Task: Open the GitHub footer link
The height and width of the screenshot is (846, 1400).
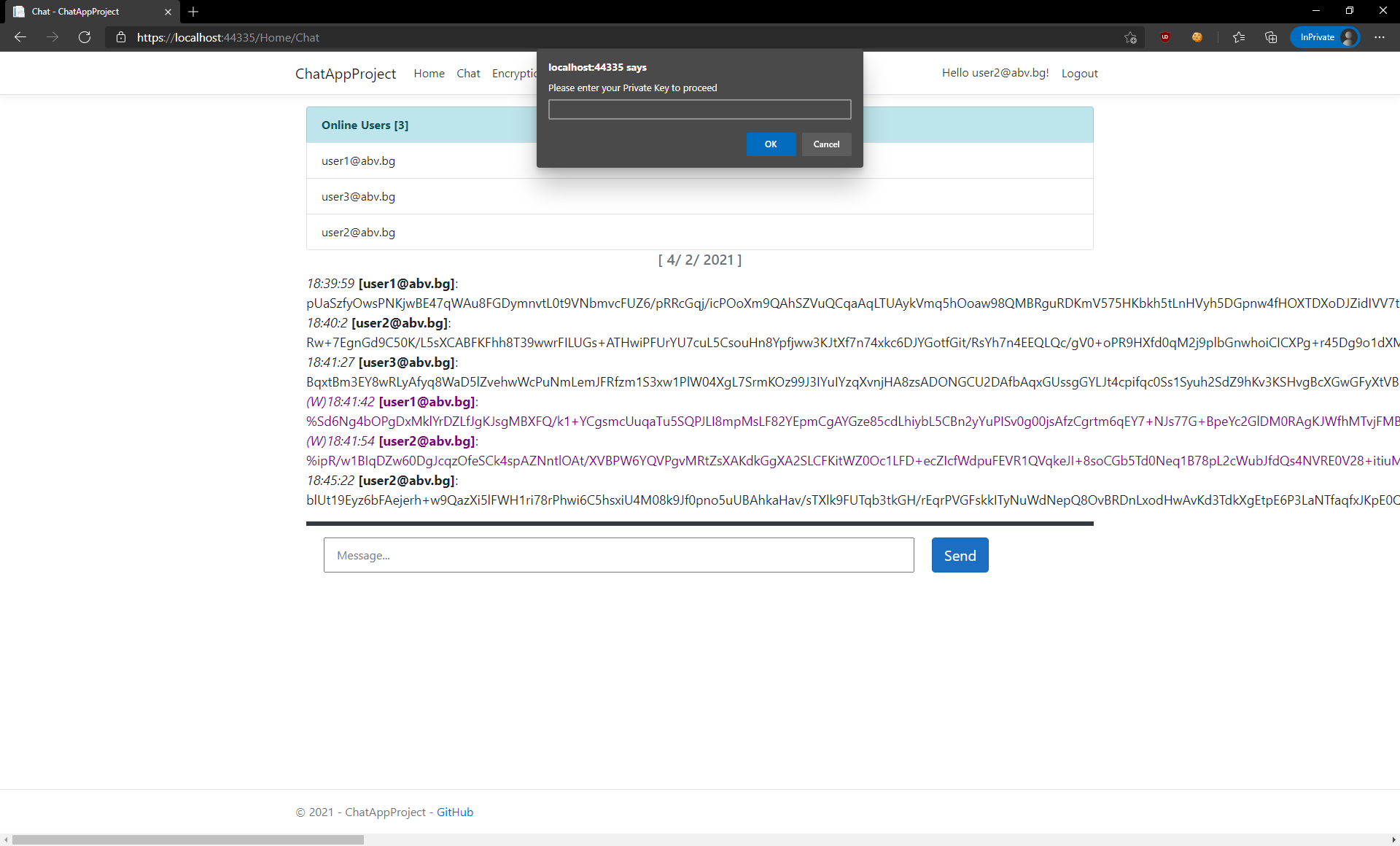Action: [x=455, y=812]
